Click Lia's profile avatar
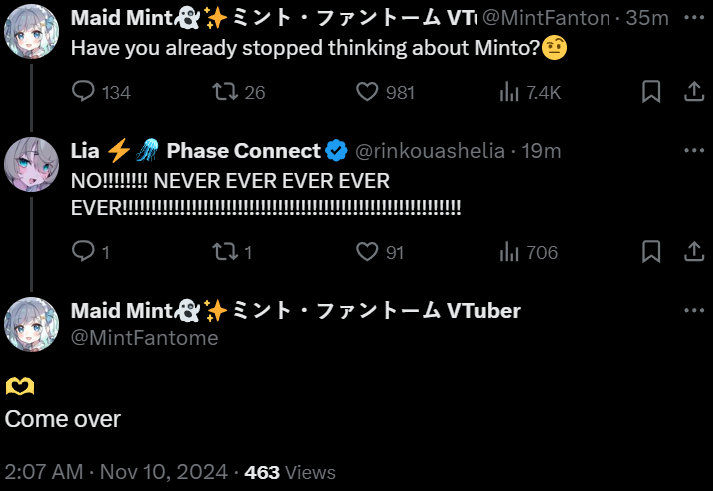 tap(32, 164)
